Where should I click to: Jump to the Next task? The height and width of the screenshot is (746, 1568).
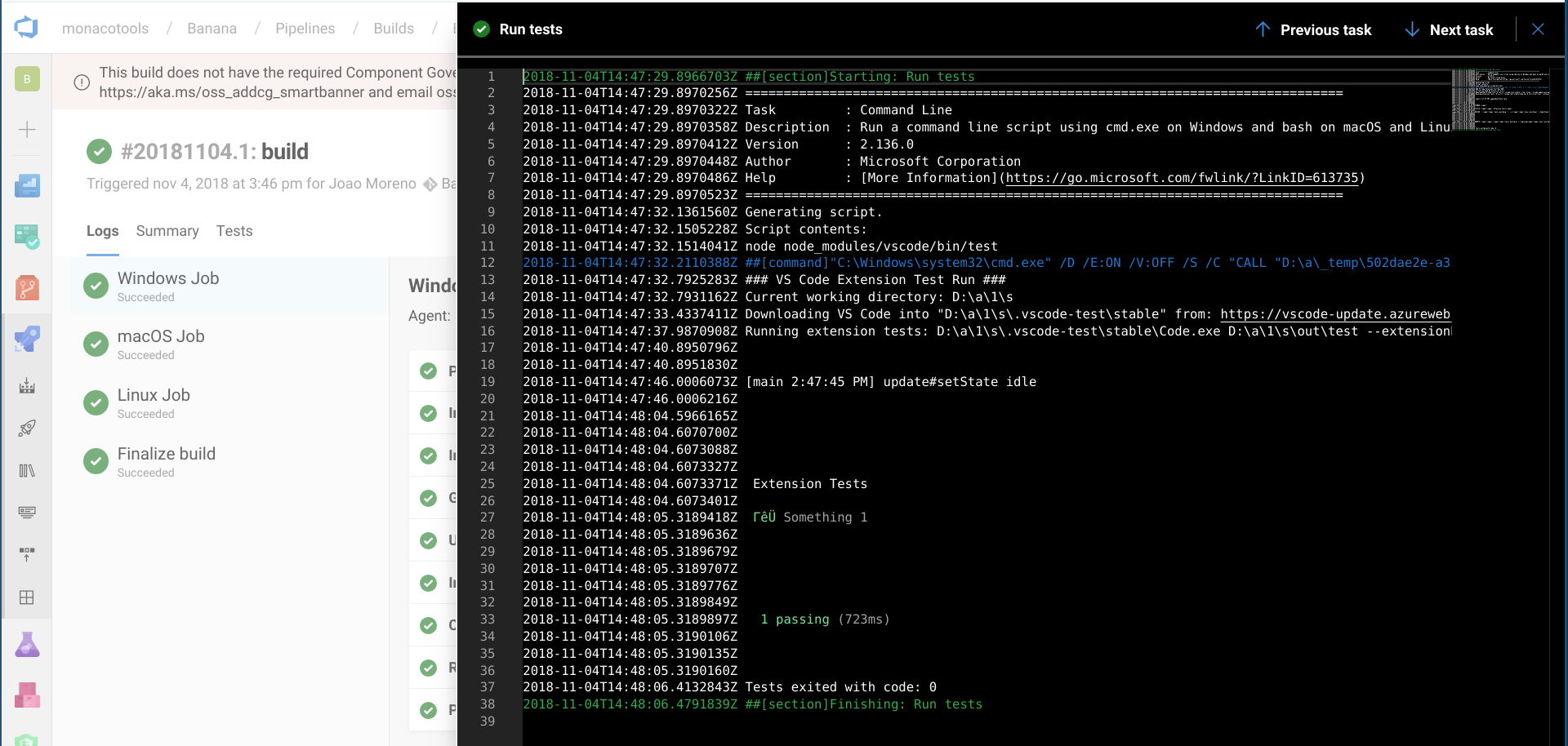click(1449, 29)
